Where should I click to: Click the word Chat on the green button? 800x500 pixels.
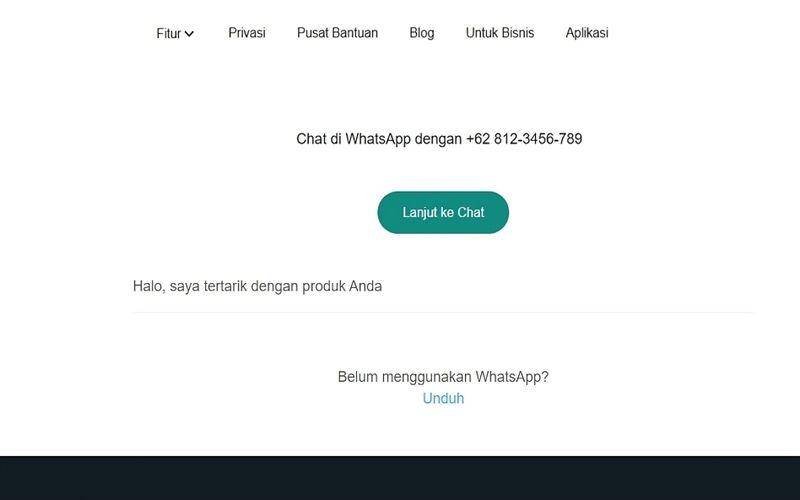pyautogui.click(x=471, y=212)
